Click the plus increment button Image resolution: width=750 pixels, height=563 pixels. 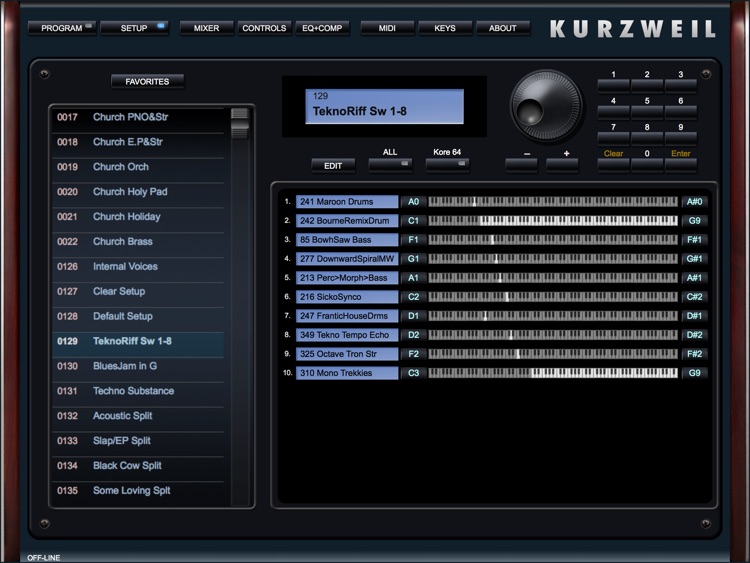click(562, 166)
